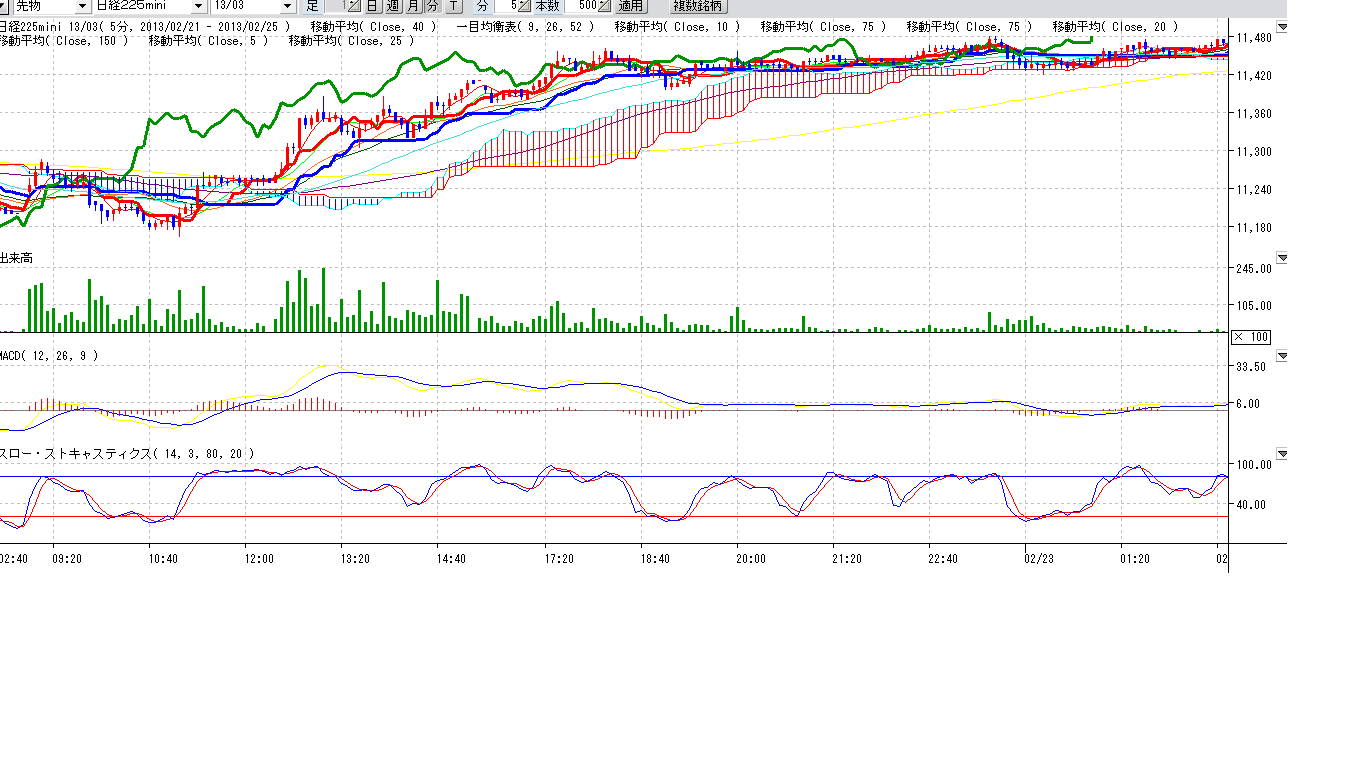Open the 日経225mini instrument dropdown
The width and height of the screenshot is (1366, 768).
pos(197,6)
